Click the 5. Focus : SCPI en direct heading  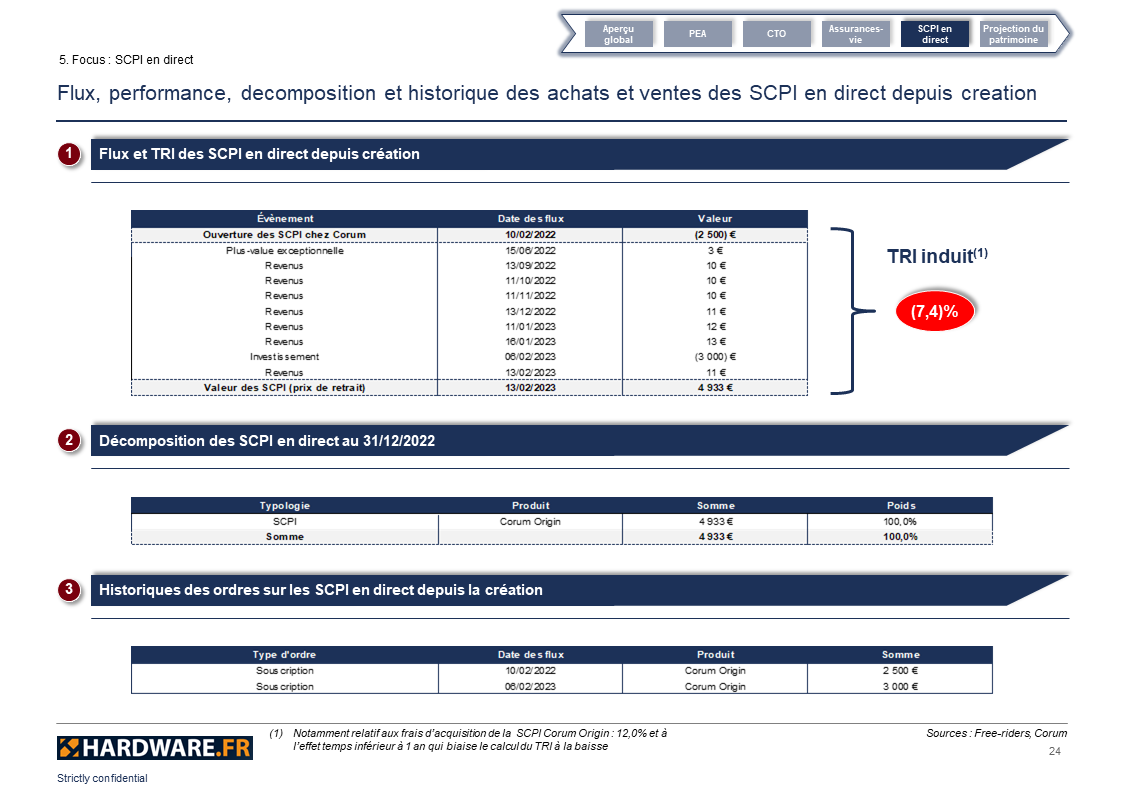click(x=126, y=60)
